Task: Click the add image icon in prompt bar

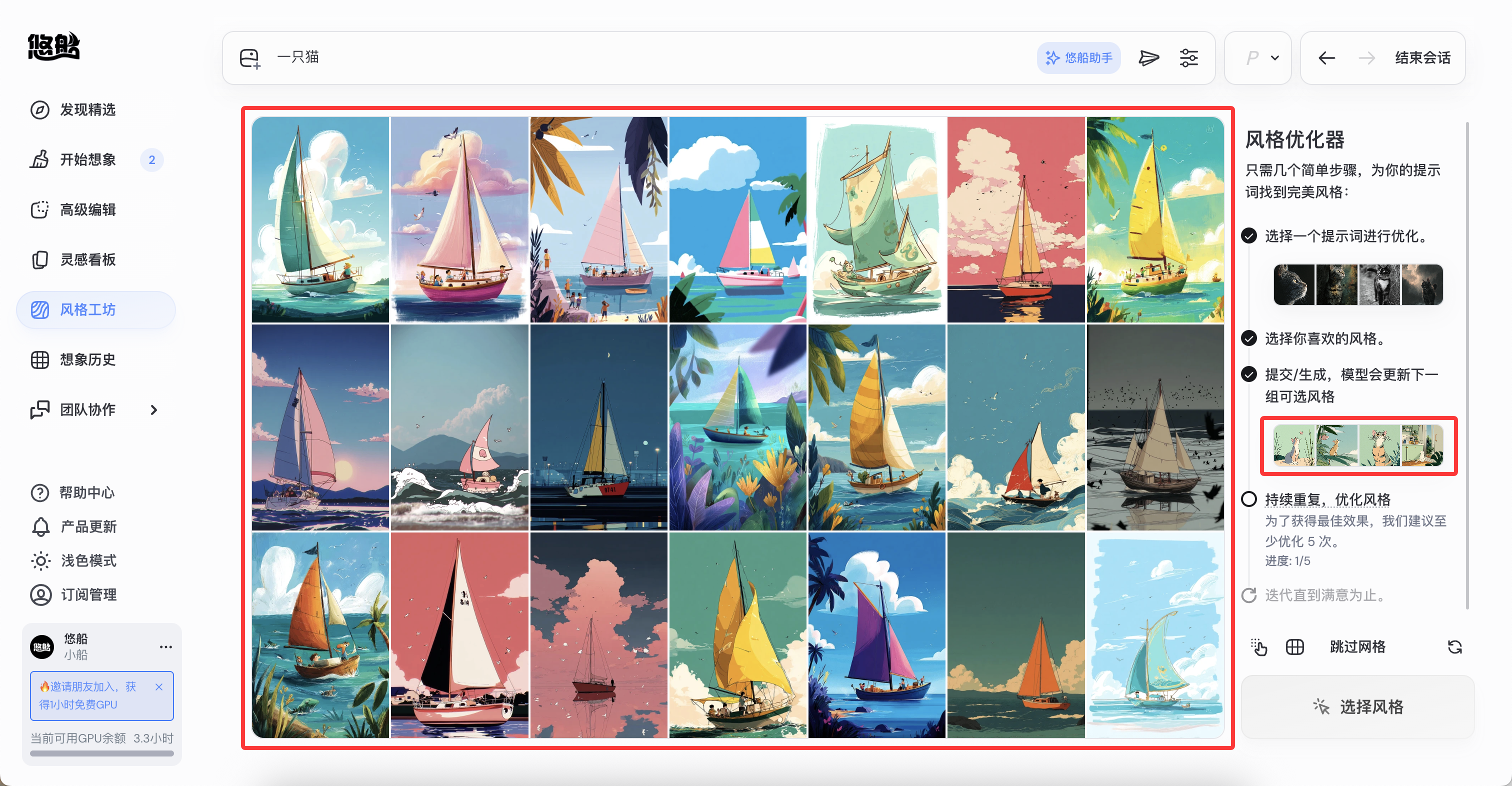Action: [250, 58]
